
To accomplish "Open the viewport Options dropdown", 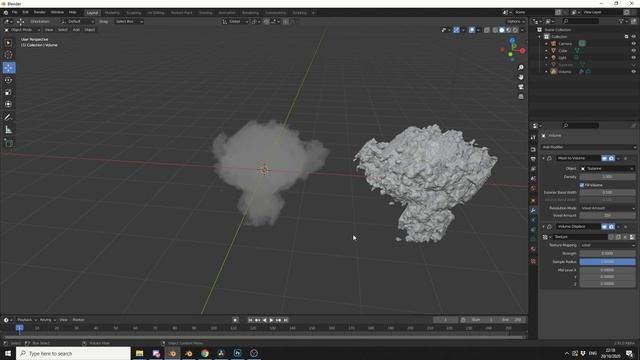I will pos(516,21).
